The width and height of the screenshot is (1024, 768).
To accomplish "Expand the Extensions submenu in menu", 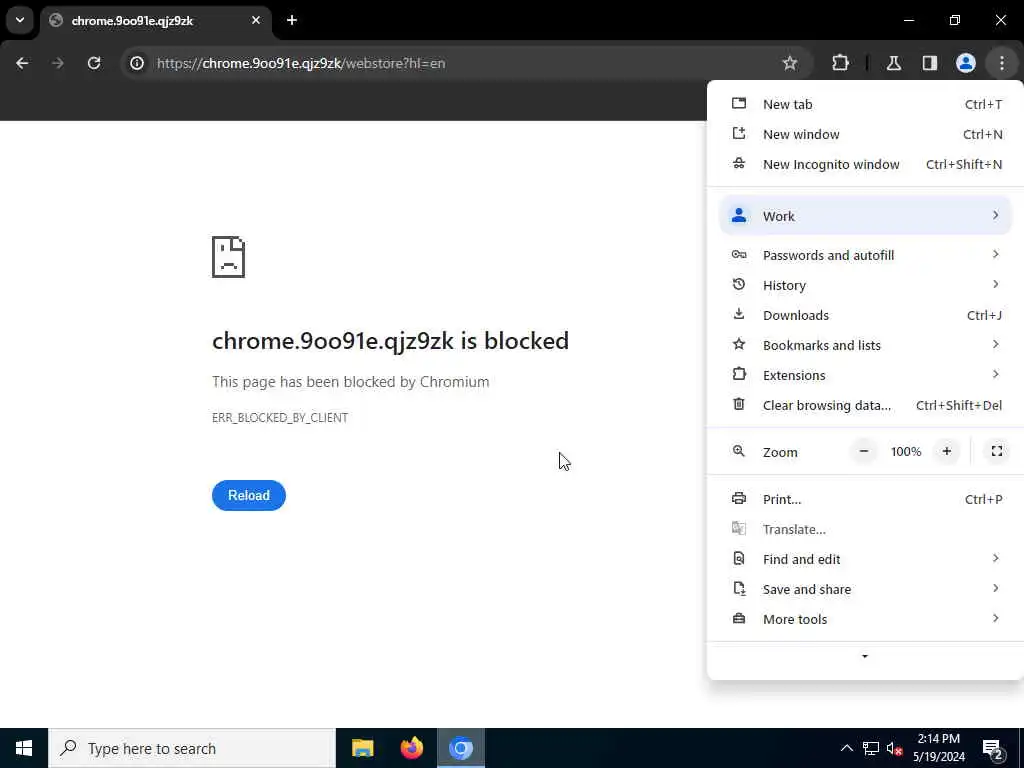I will click(x=865, y=376).
